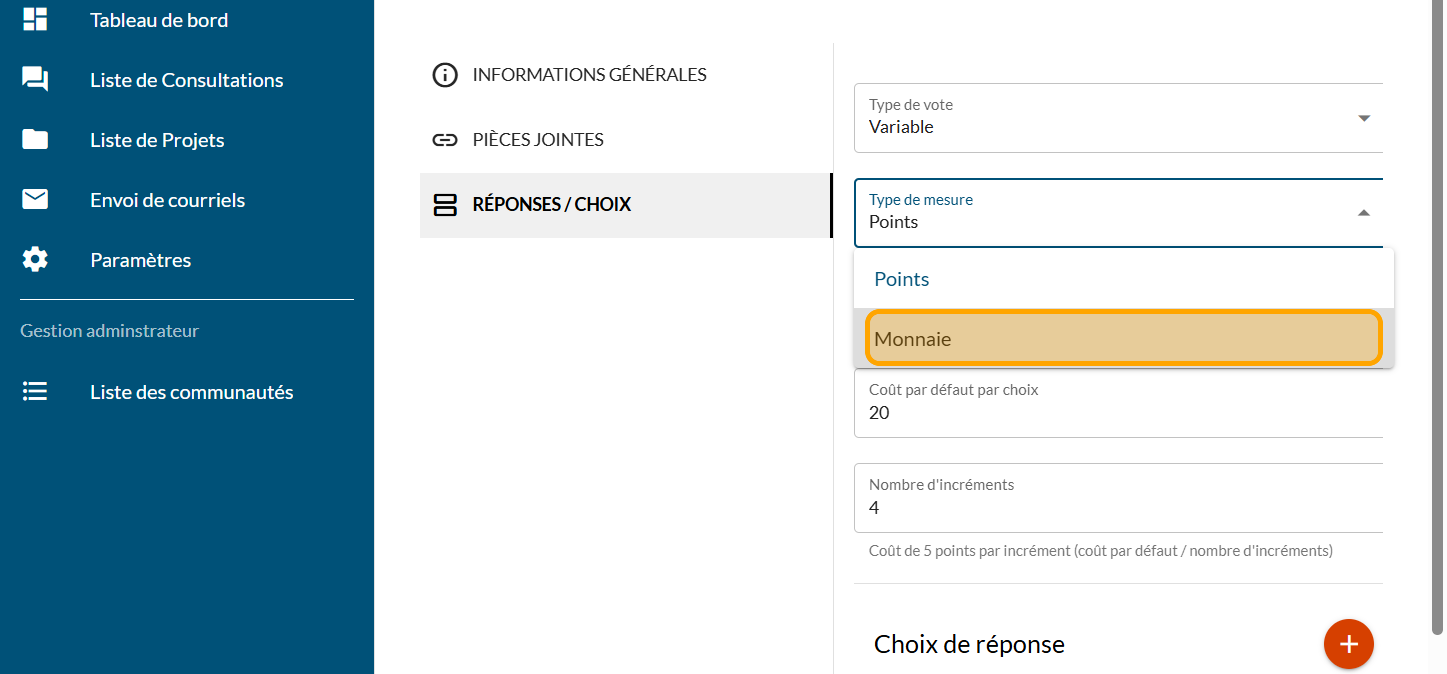Click the Informations générales info icon
This screenshot has width=1447, height=674.
pos(445,75)
